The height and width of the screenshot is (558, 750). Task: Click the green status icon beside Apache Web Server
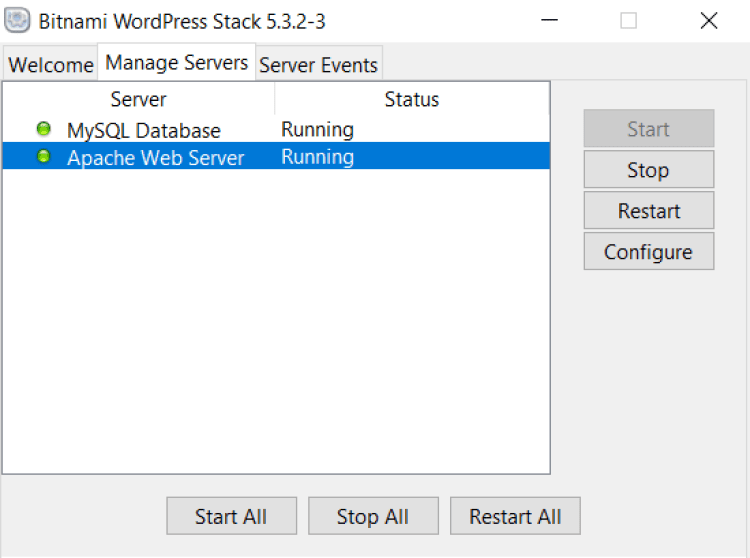click(x=44, y=157)
